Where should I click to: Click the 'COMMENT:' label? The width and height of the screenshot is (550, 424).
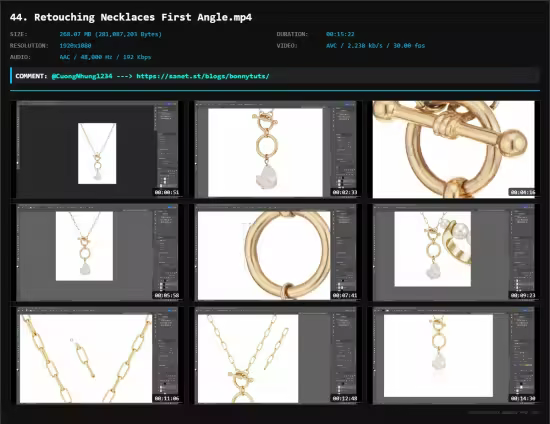pyautogui.click(x=31, y=76)
